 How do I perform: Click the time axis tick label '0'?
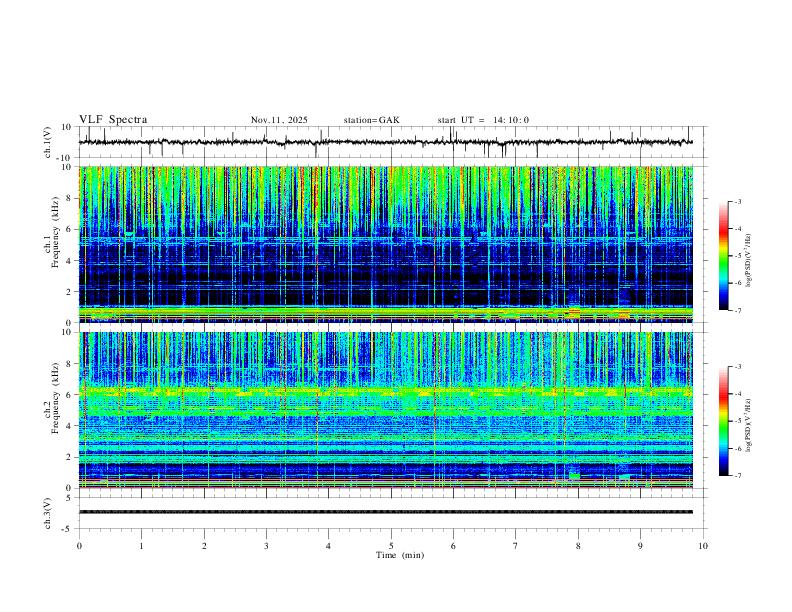(x=79, y=546)
